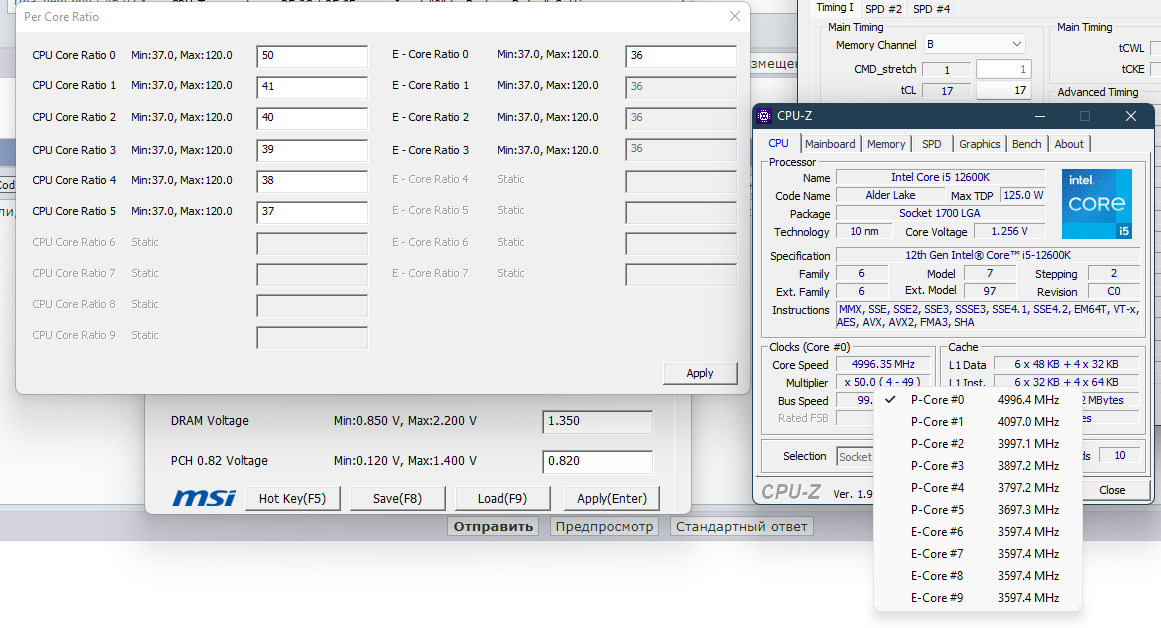Switch to SPD #4 timing tab
This screenshot has height=628, width=1161.
click(x=931, y=9)
